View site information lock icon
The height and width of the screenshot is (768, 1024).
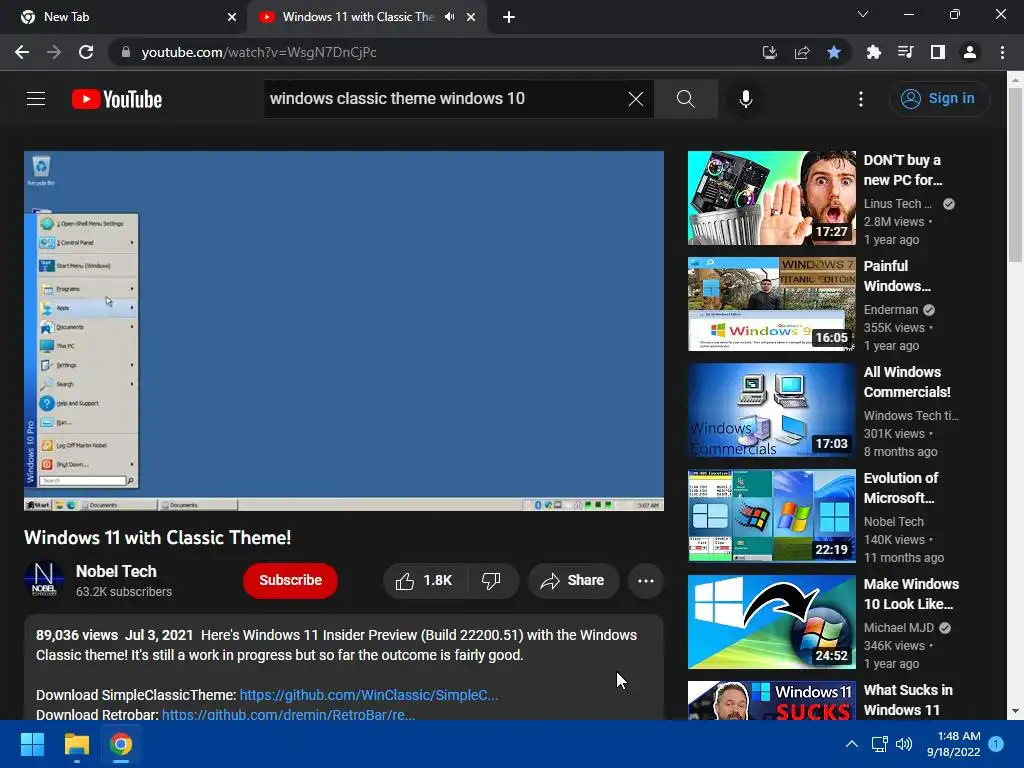(126, 52)
